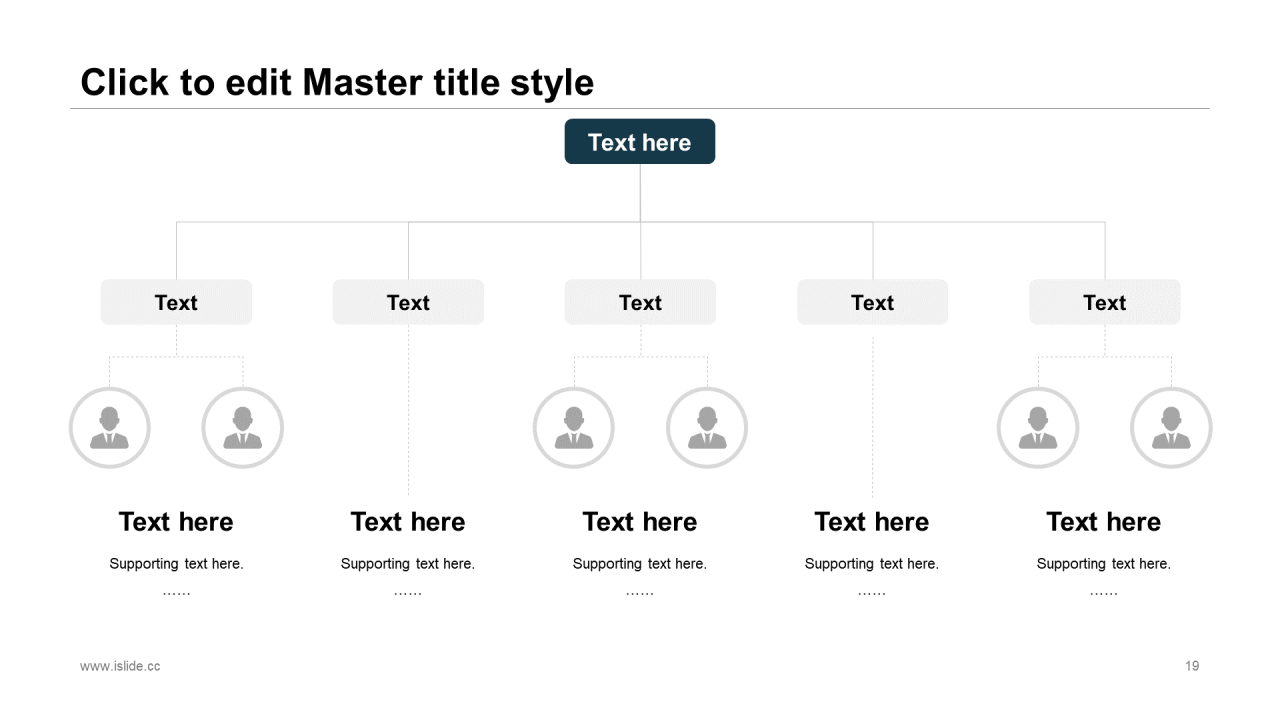Click the dark 'Text here' root box at top
This screenshot has width=1280, height=720.
click(639, 142)
